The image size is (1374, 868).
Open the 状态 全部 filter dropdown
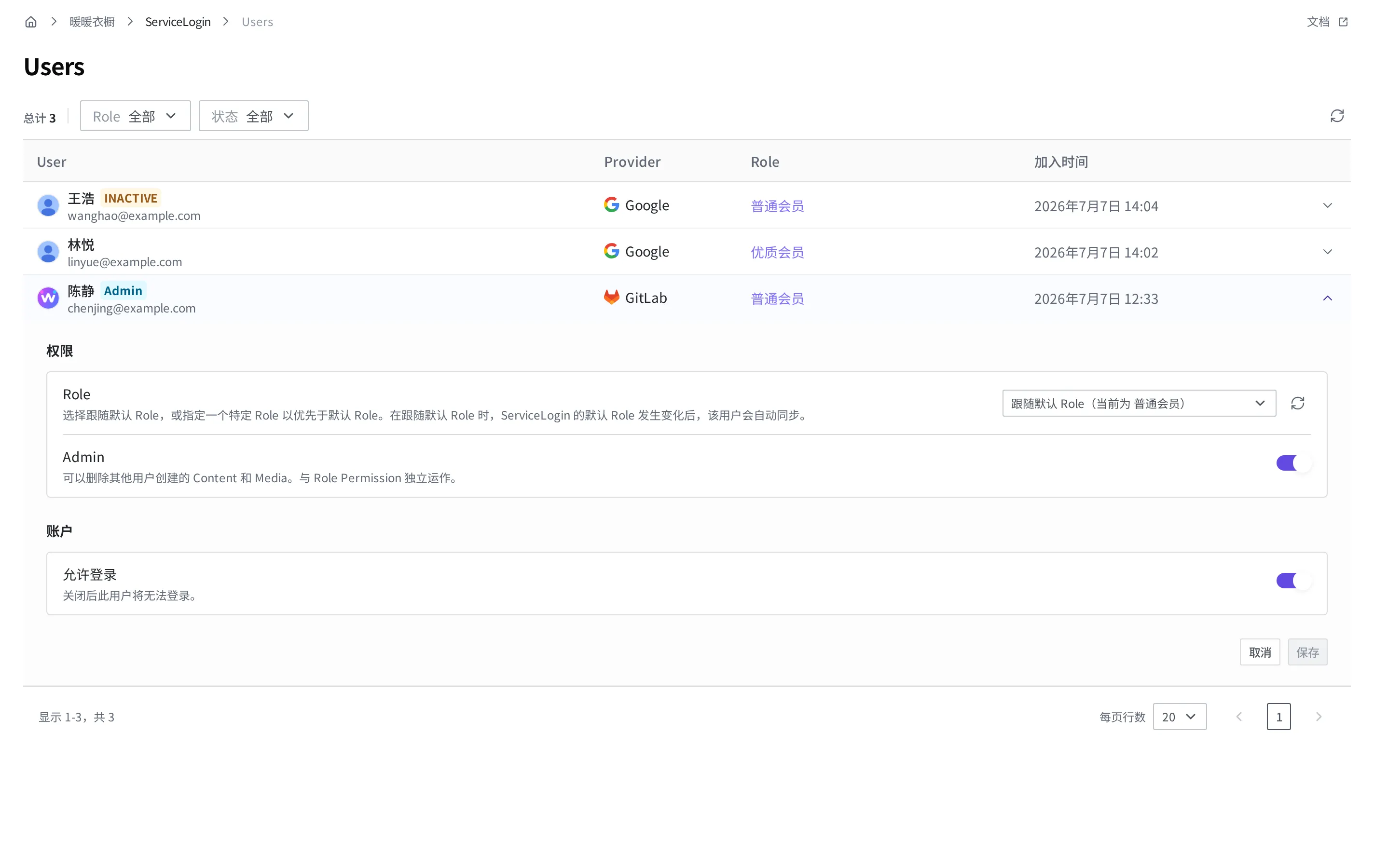pos(253,116)
